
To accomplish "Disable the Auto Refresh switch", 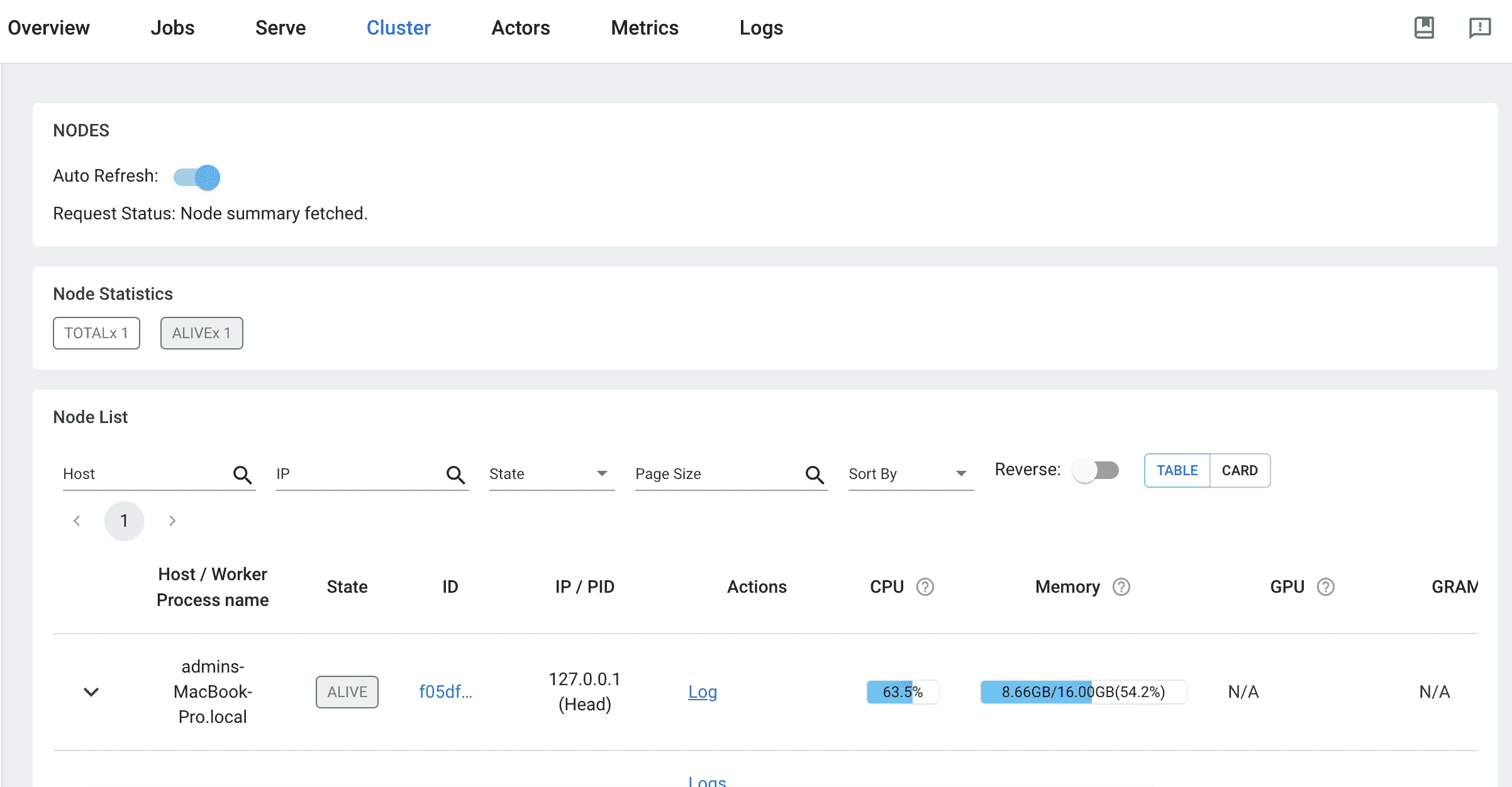I will (197, 177).
